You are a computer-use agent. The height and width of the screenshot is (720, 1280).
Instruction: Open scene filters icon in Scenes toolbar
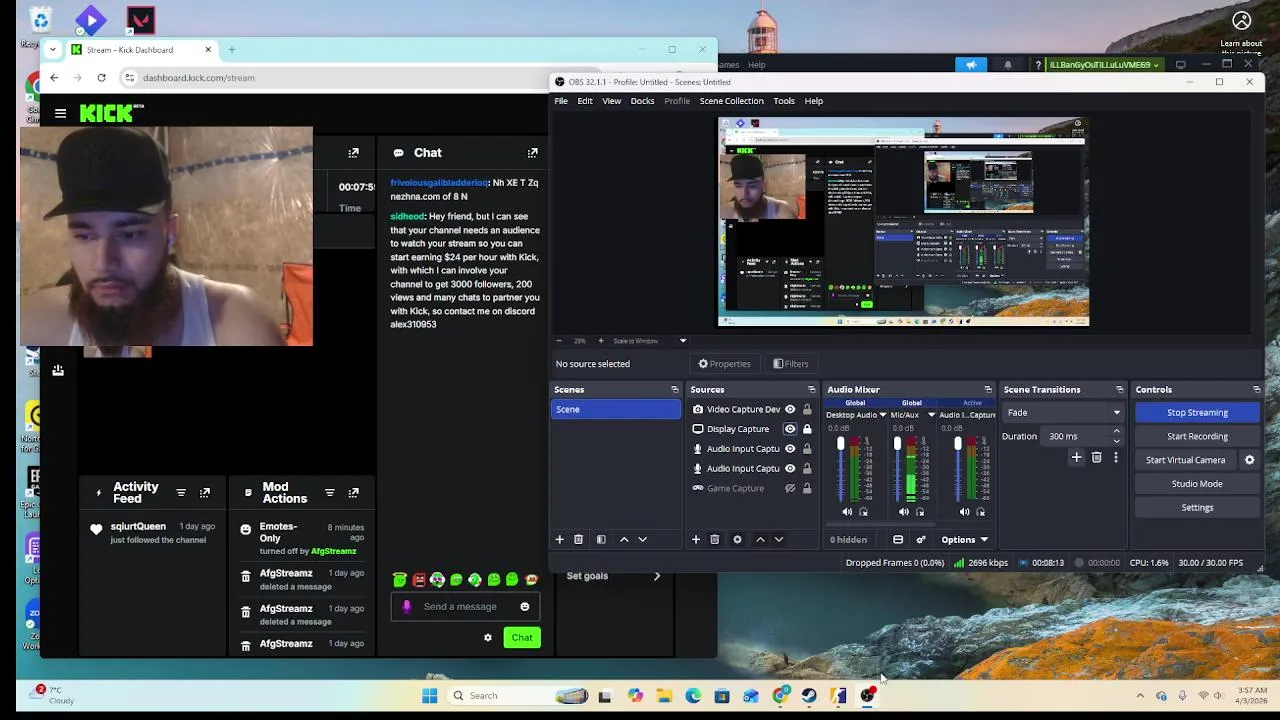pos(601,540)
